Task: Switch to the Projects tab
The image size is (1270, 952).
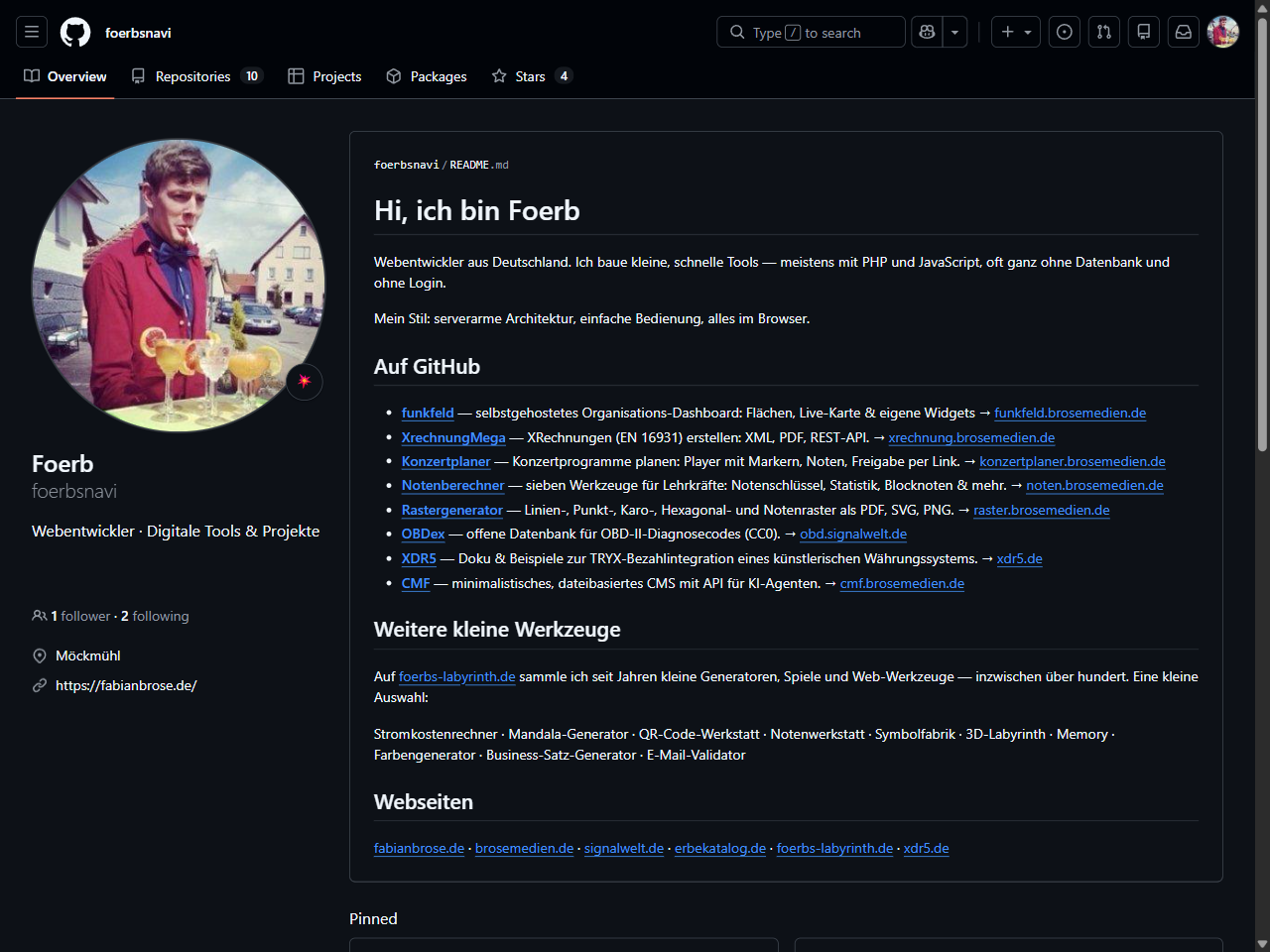Action: (324, 76)
